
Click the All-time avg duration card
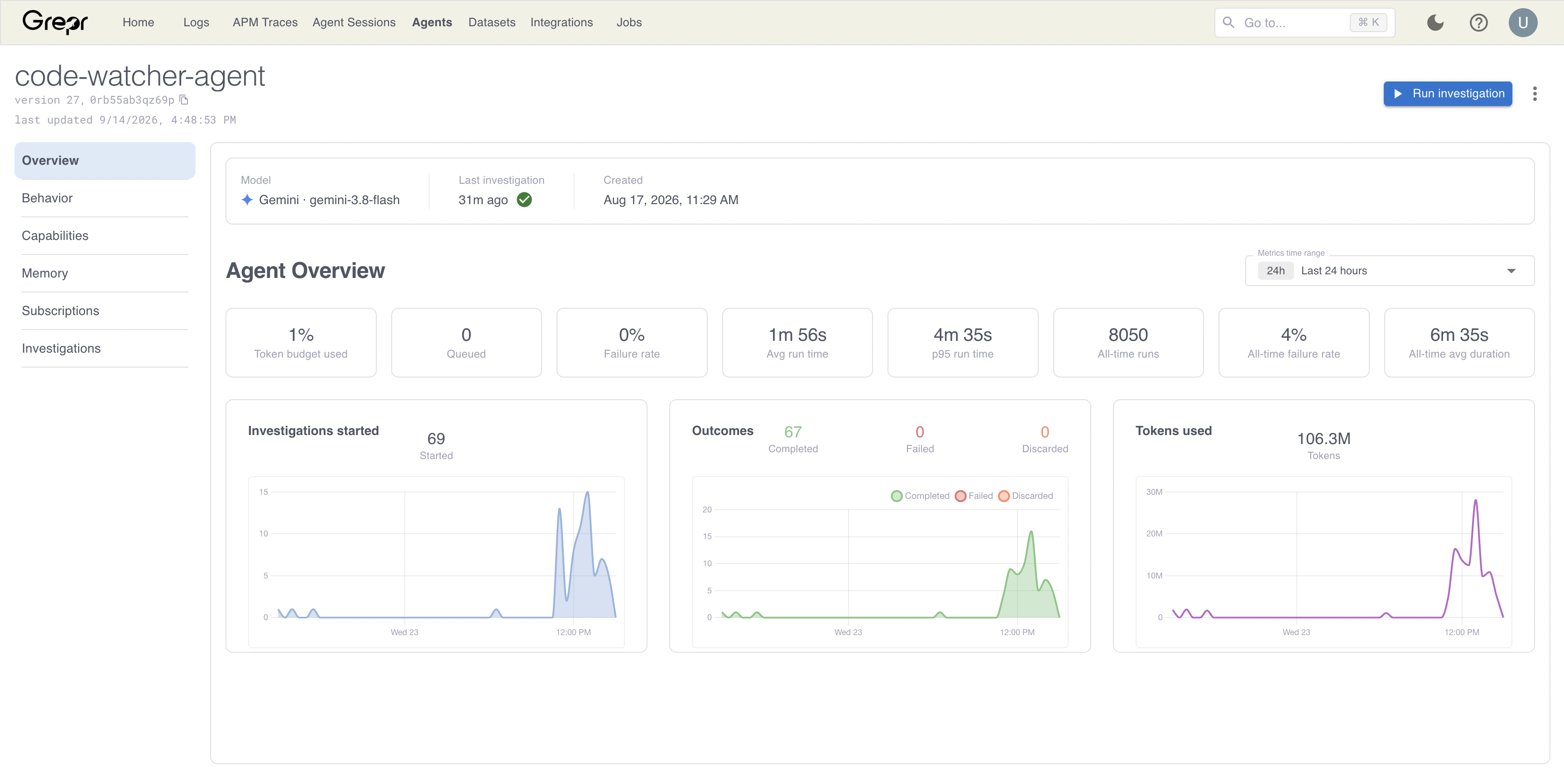click(1459, 342)
